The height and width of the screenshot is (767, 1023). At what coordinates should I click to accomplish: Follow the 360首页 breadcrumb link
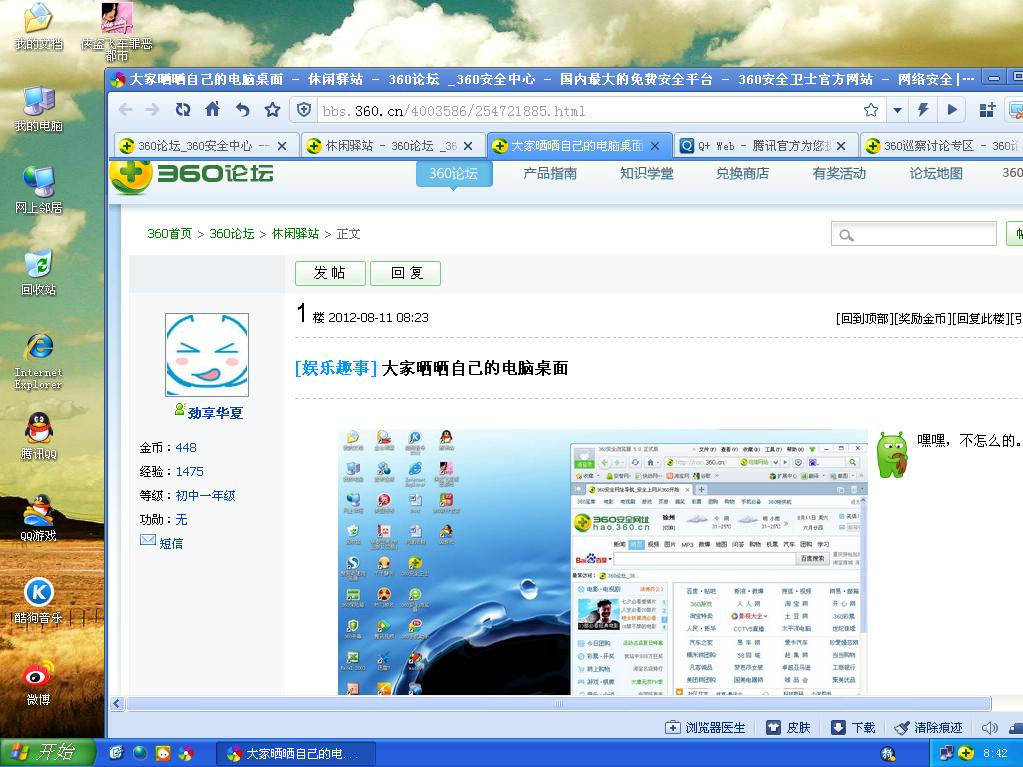(170, 233)
